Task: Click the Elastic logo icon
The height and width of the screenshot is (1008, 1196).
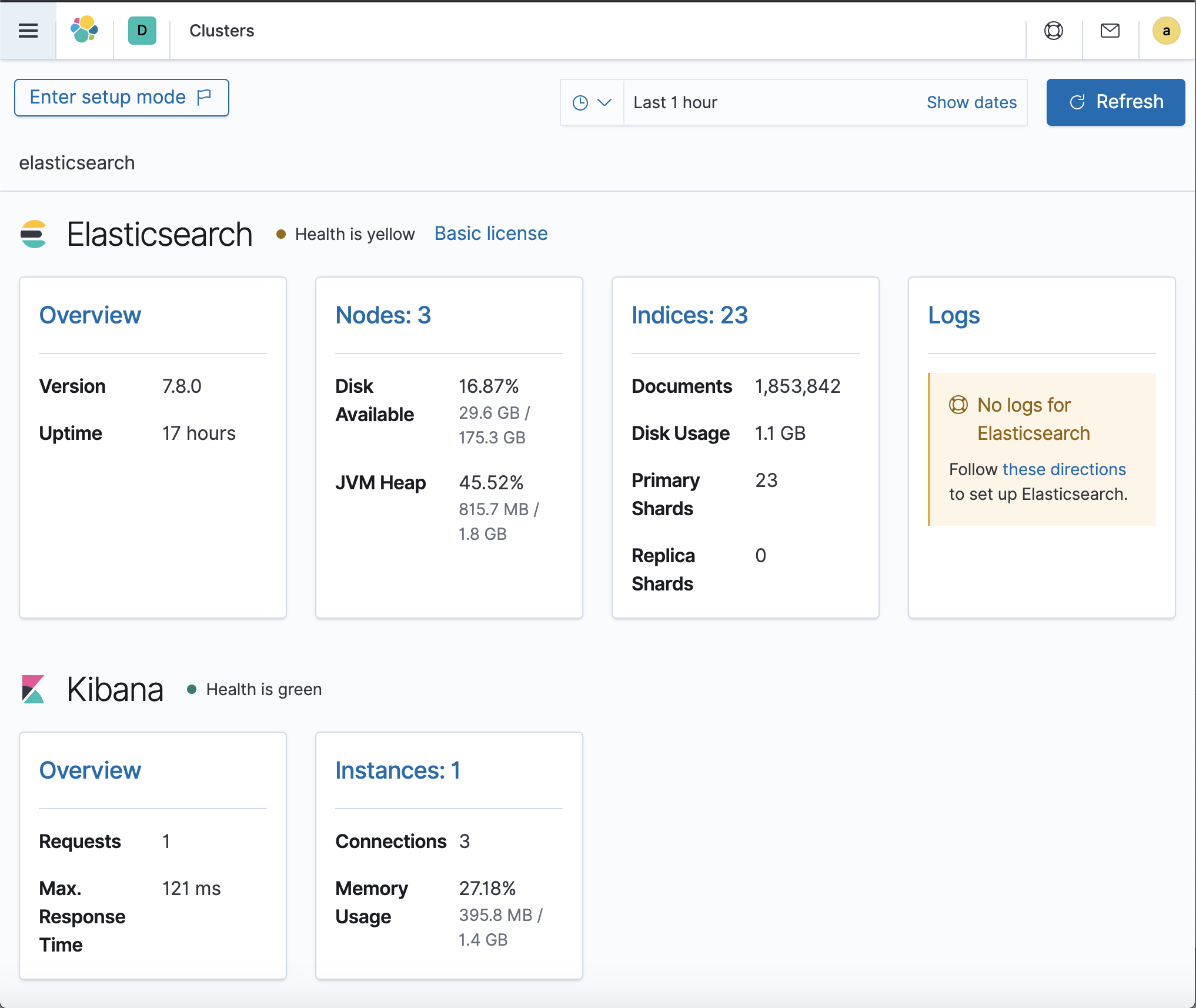Action: 85,30
